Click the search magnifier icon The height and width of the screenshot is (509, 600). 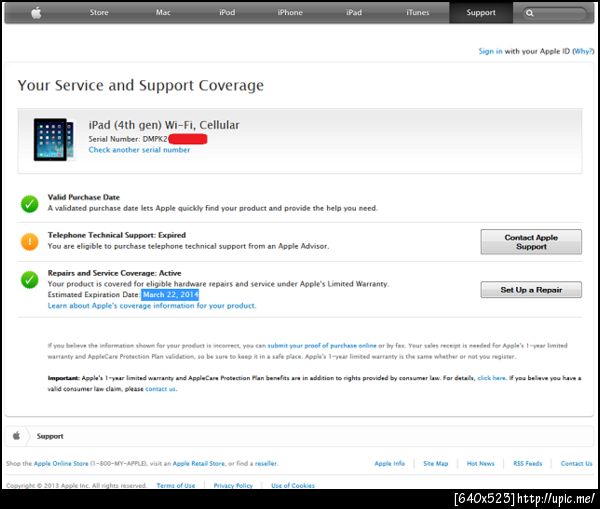point(530,13)
